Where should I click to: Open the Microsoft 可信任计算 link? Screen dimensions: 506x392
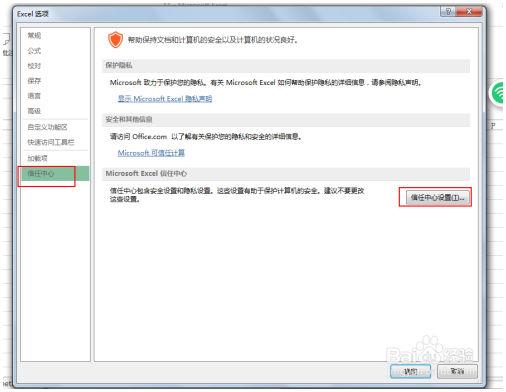point(151,153)
